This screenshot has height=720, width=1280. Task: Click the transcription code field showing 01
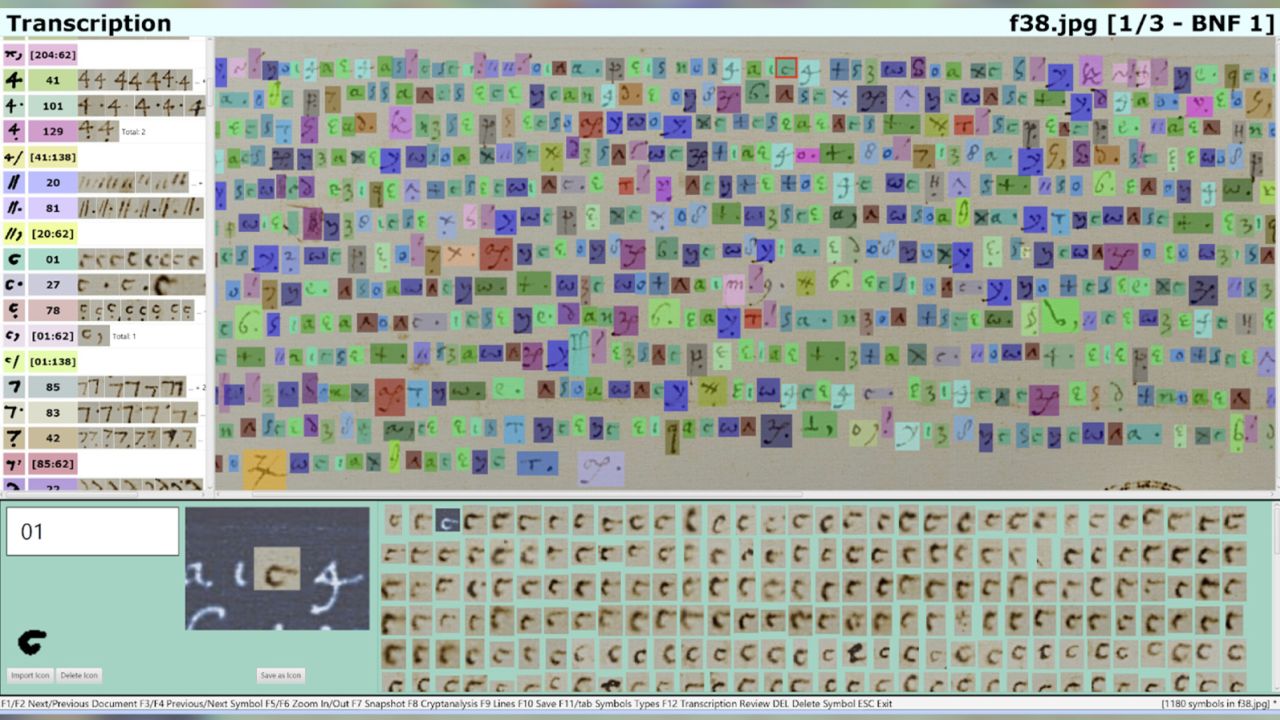pyautogui.click(x=92, y=531)
